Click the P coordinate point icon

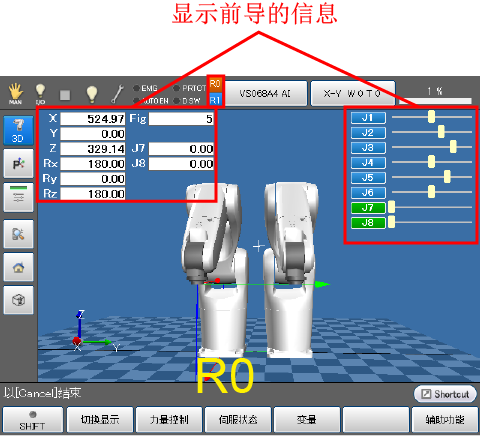[18, 164]
